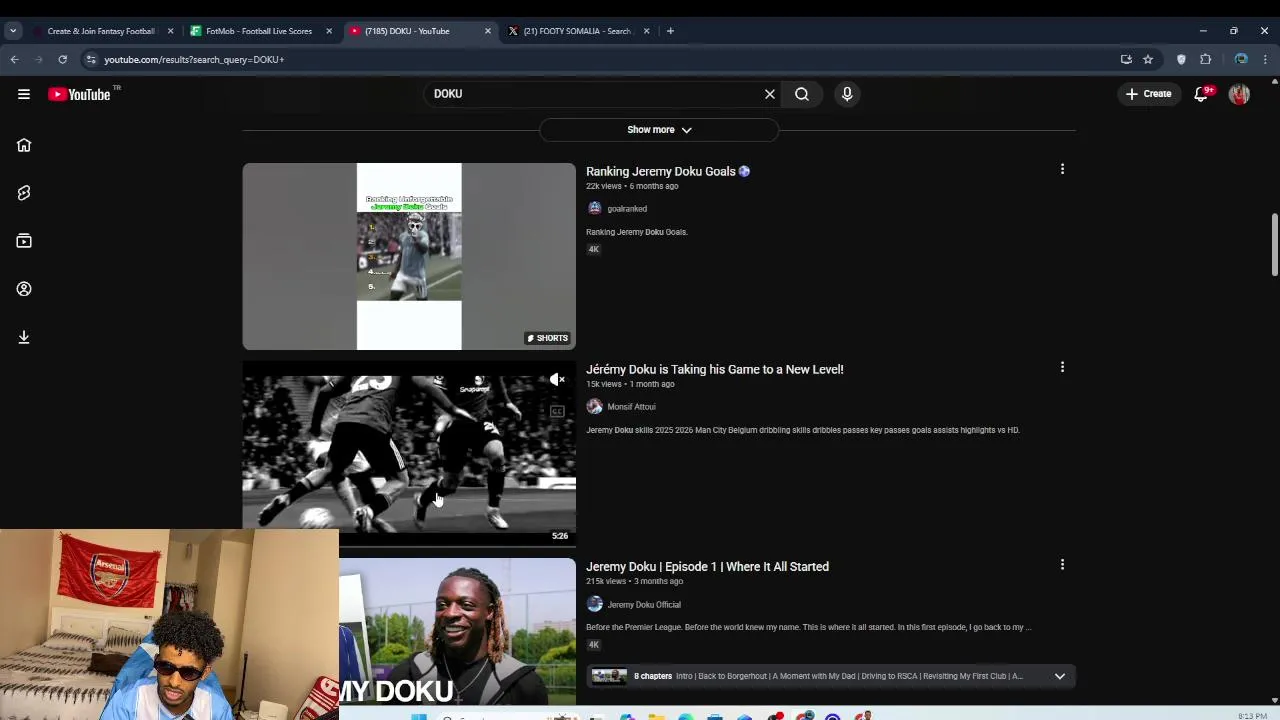View site information icon in the address bar
This screenshot has width=1280, height=720.
[x=91, y=59]
